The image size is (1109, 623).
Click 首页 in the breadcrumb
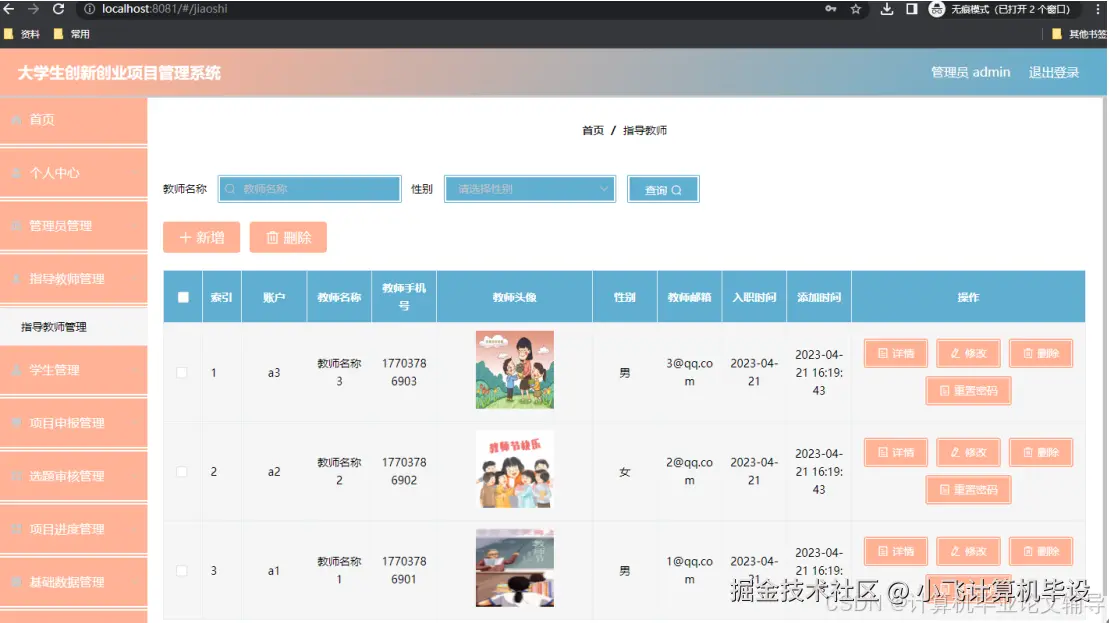click(x=593, y=130)
